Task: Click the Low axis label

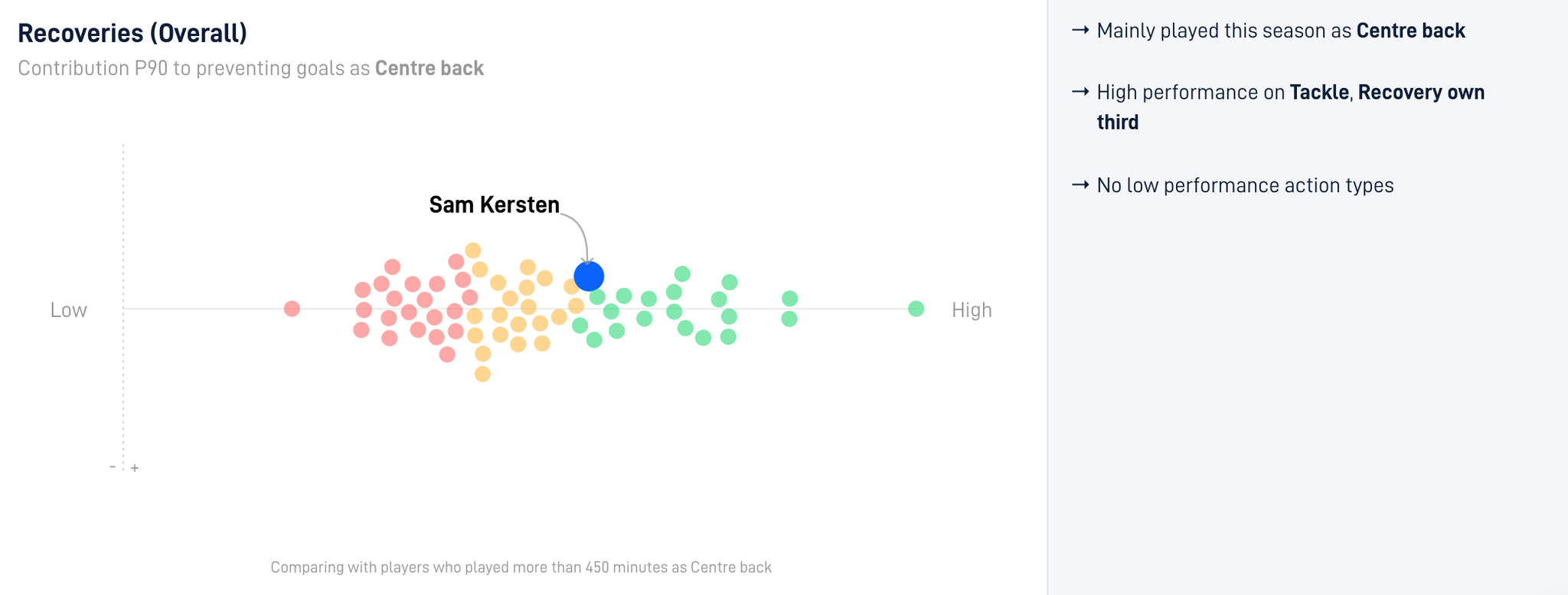Action: click(x=69, y=309)
